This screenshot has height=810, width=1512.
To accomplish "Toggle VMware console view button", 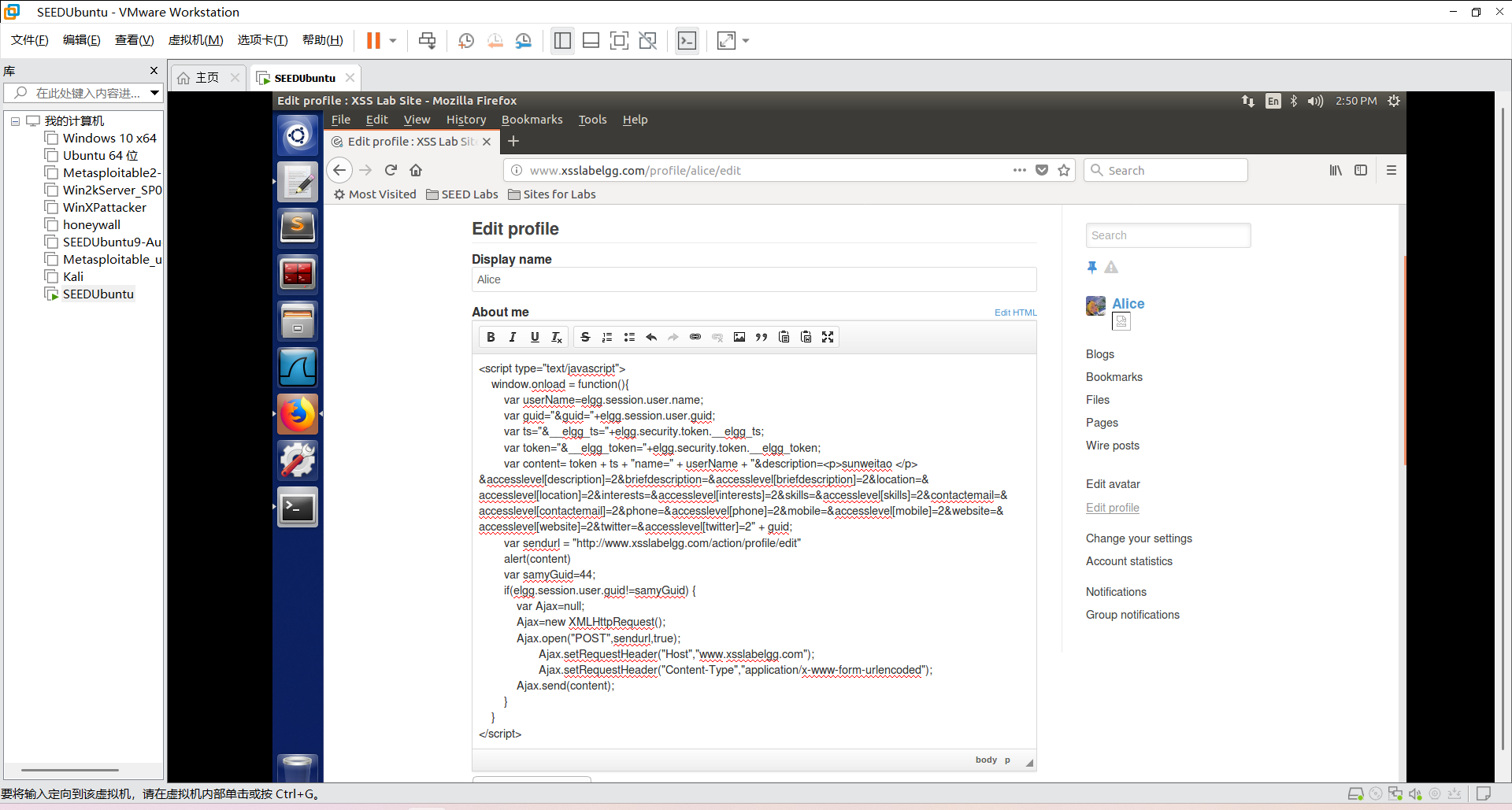I will coord(687,41).
